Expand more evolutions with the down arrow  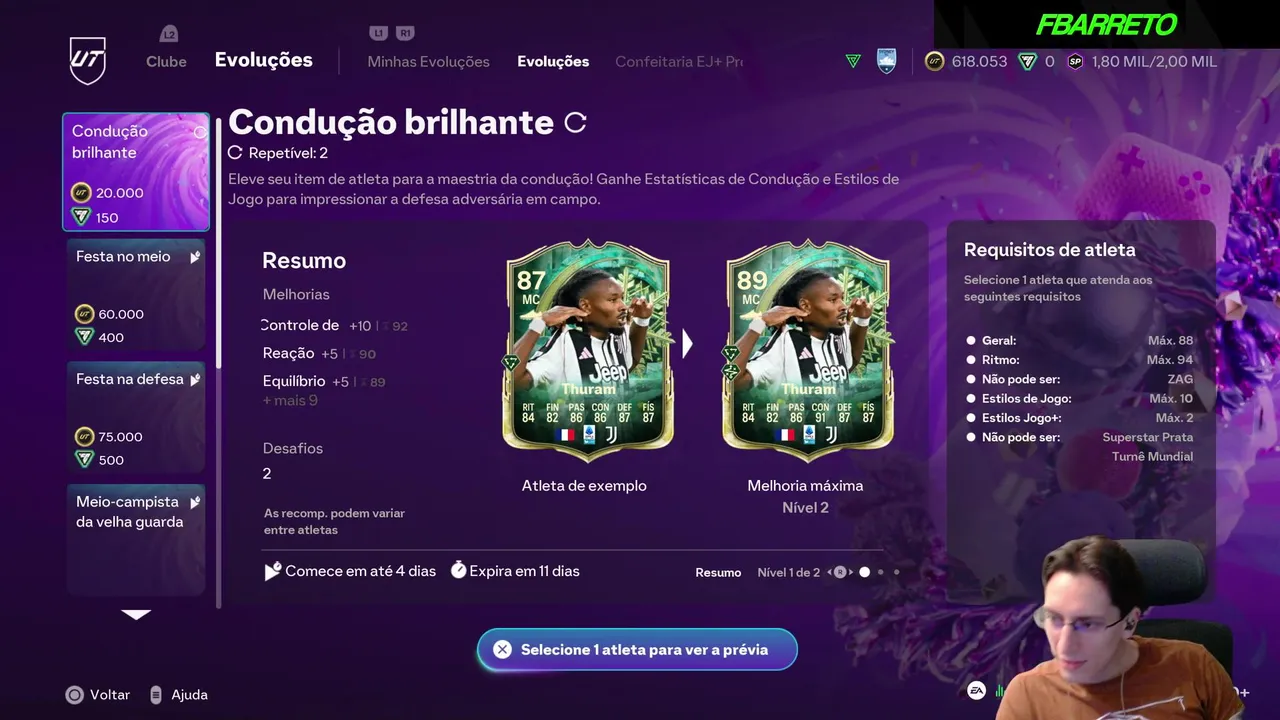point(136,615)
